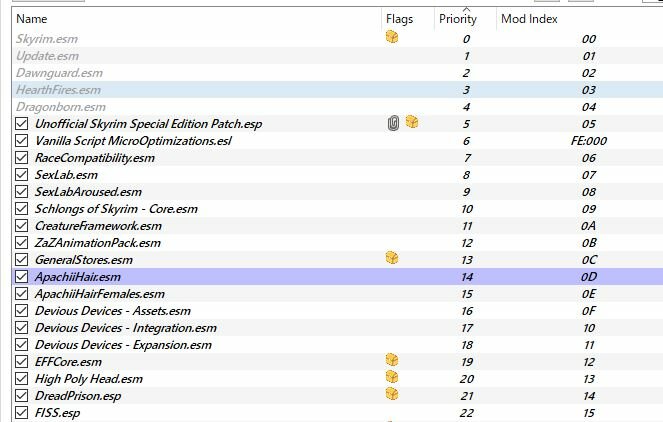This screenshot has height=422, width=663.
Task: Select CreatureFramework.esm name text
Action: [98, 226]
